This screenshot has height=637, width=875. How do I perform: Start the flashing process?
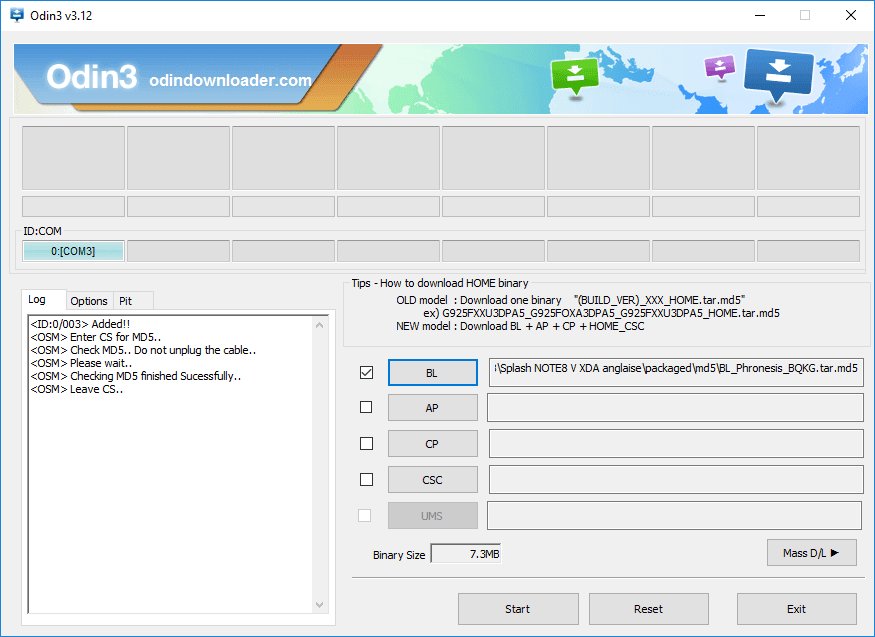pos(518,609)
